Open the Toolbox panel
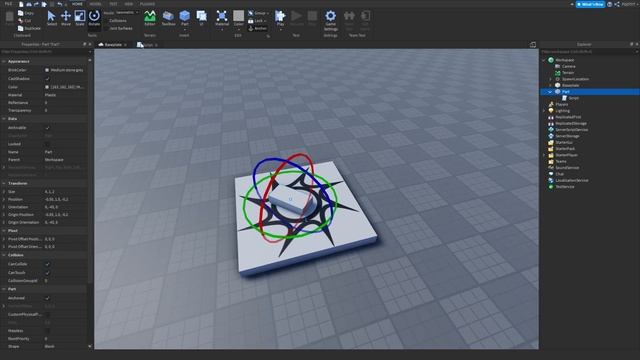640x360 pixels. 168,18
